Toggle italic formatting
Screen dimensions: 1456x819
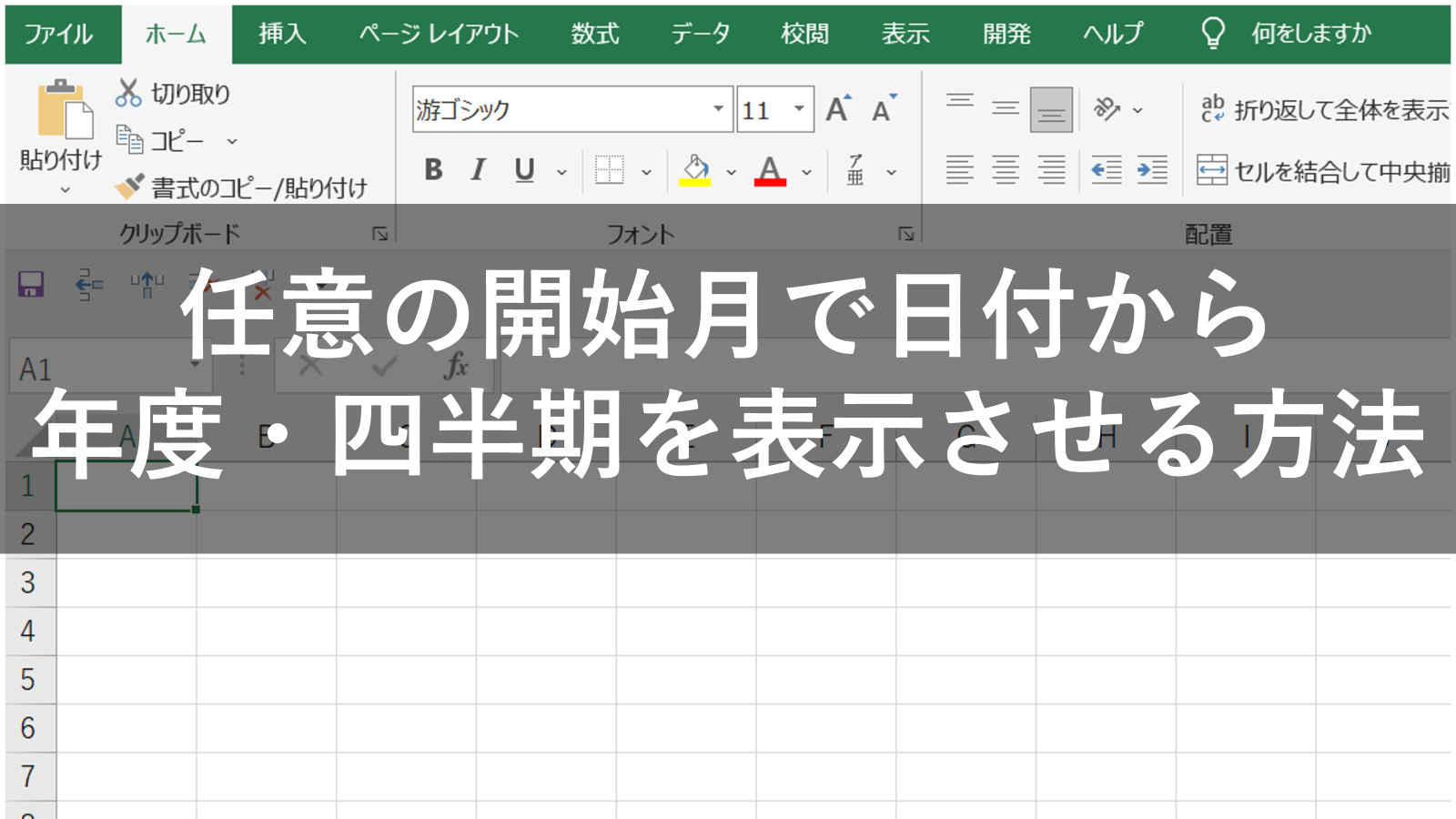tap(479, 170)
